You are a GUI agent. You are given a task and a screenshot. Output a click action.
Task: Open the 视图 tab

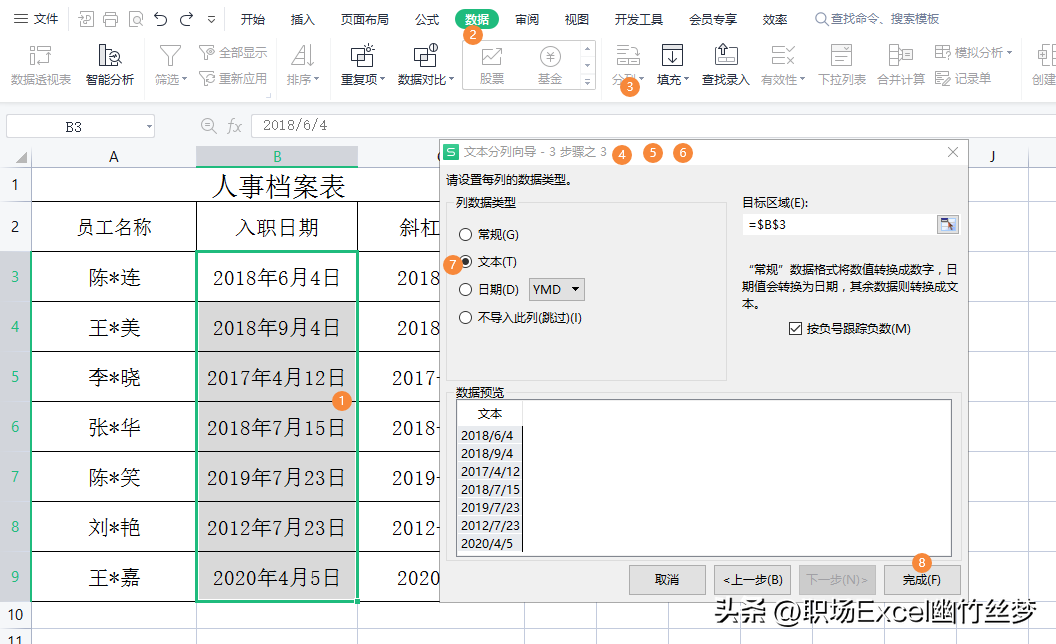point(576,20)
